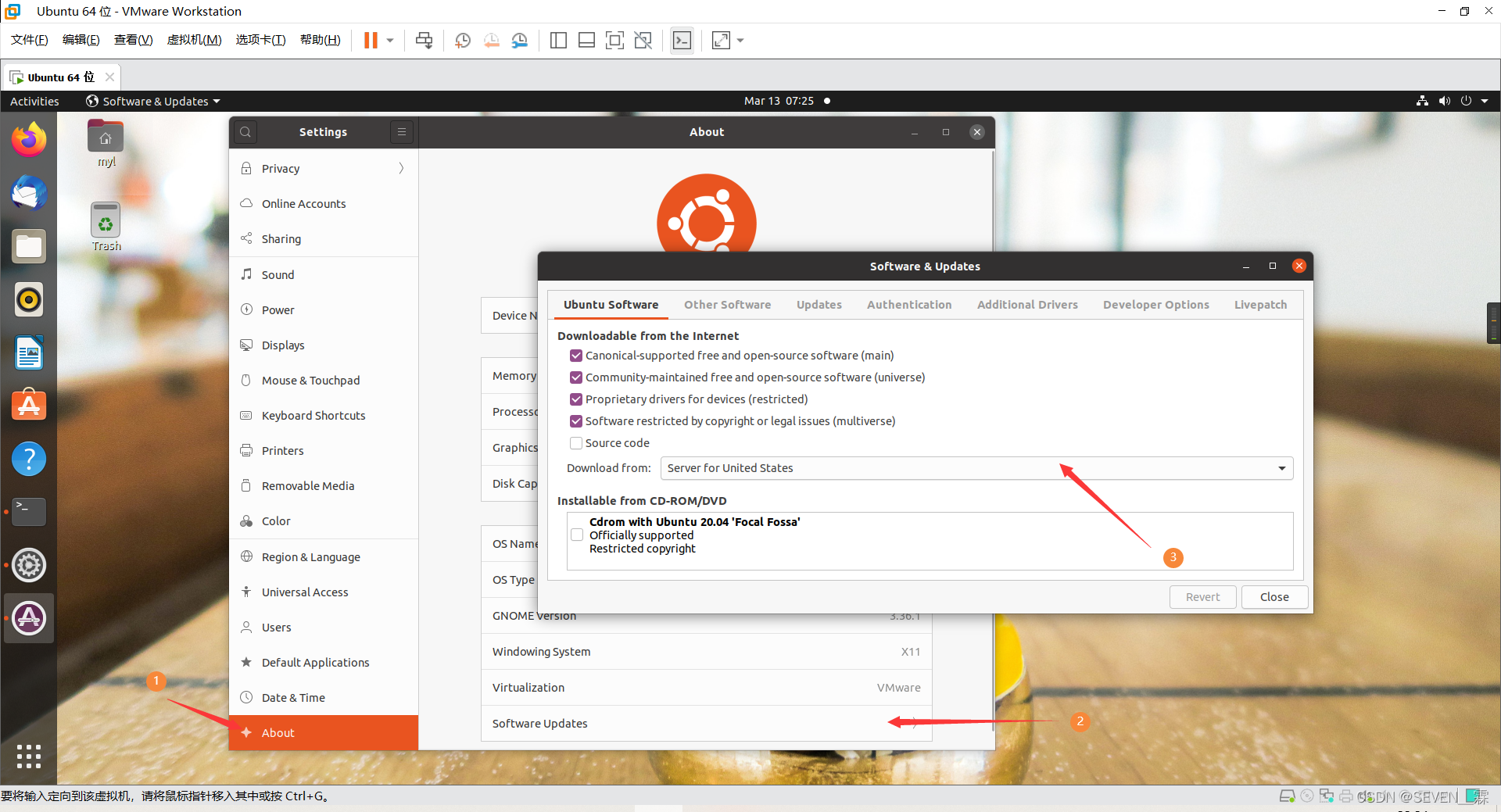The height and width of the screenshot is (812, 1501).
Task: Open VMware stretch view dropdown arrow
Action: 740,41
